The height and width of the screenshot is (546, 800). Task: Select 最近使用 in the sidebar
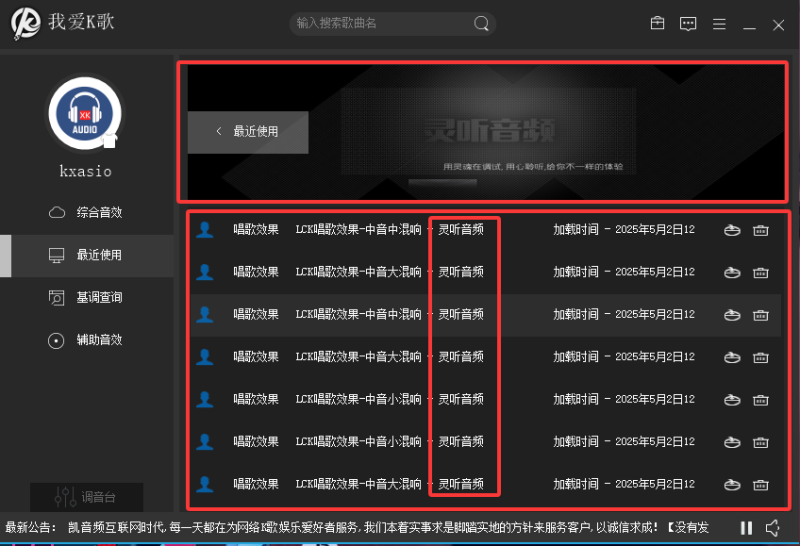coord(87,255)
